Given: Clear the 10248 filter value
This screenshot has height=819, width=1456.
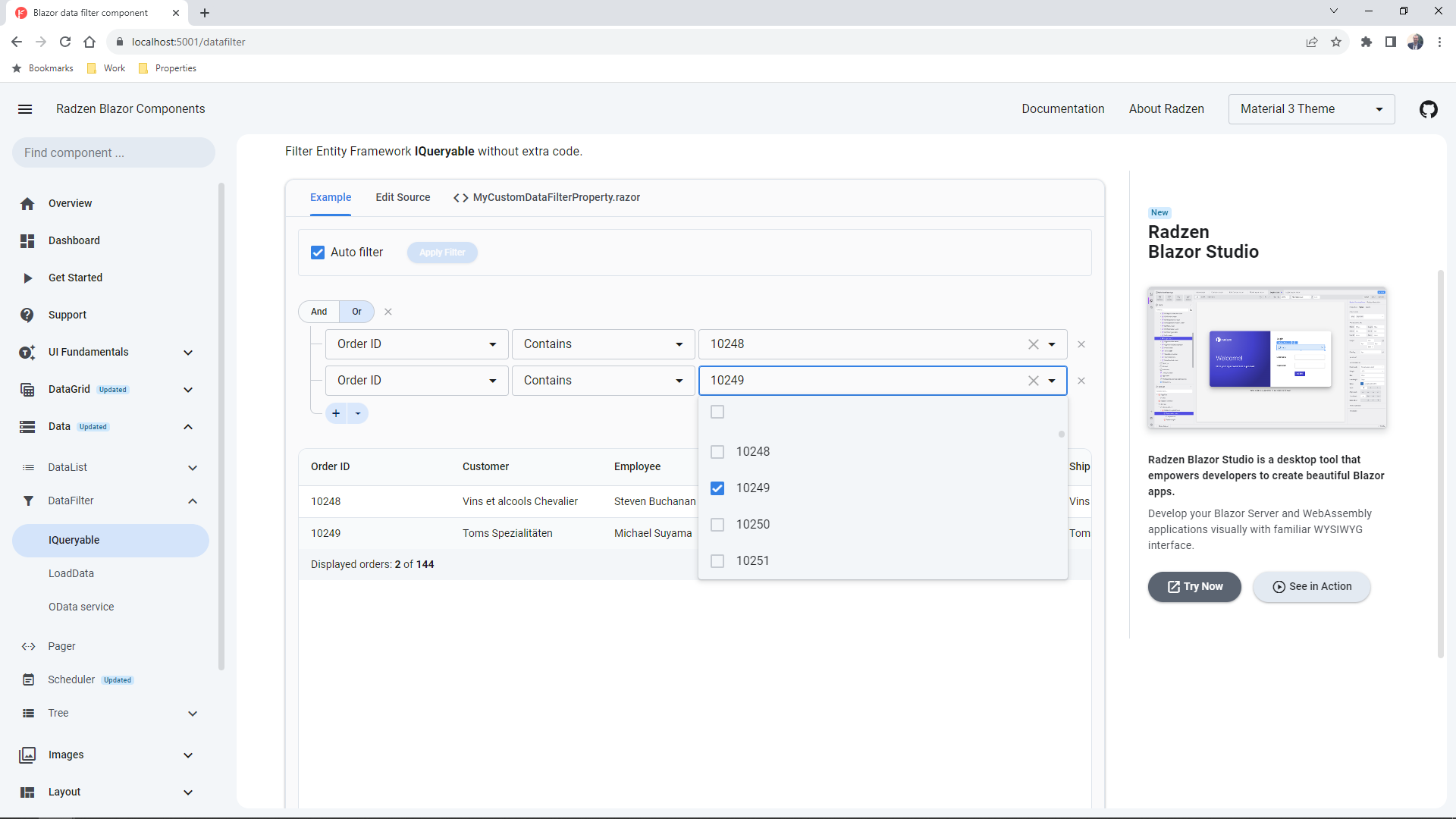Looking at the screenshot, I should (x=1033, y=344).
